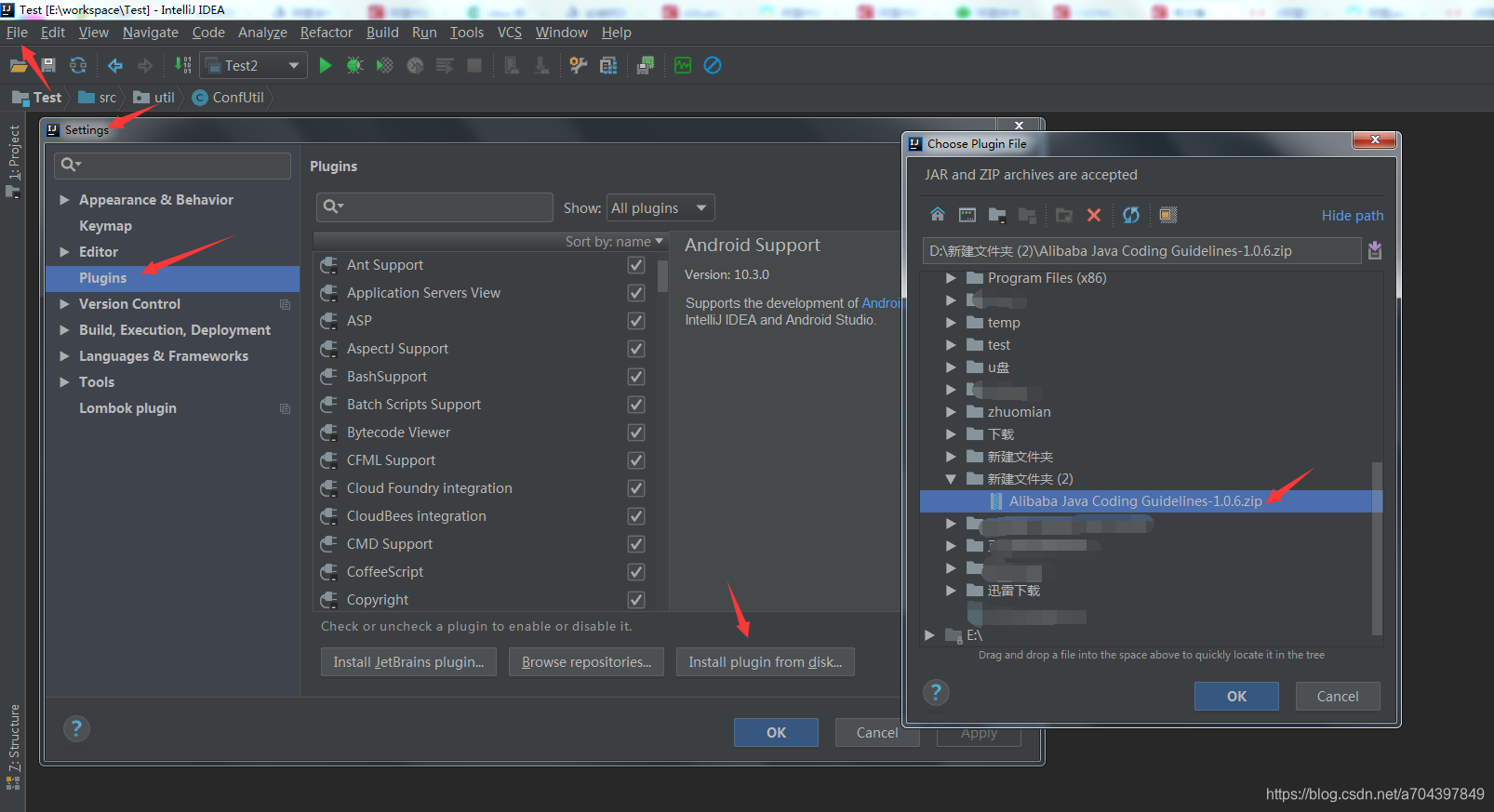Open help in Choose Plugin File dialog

936,692
